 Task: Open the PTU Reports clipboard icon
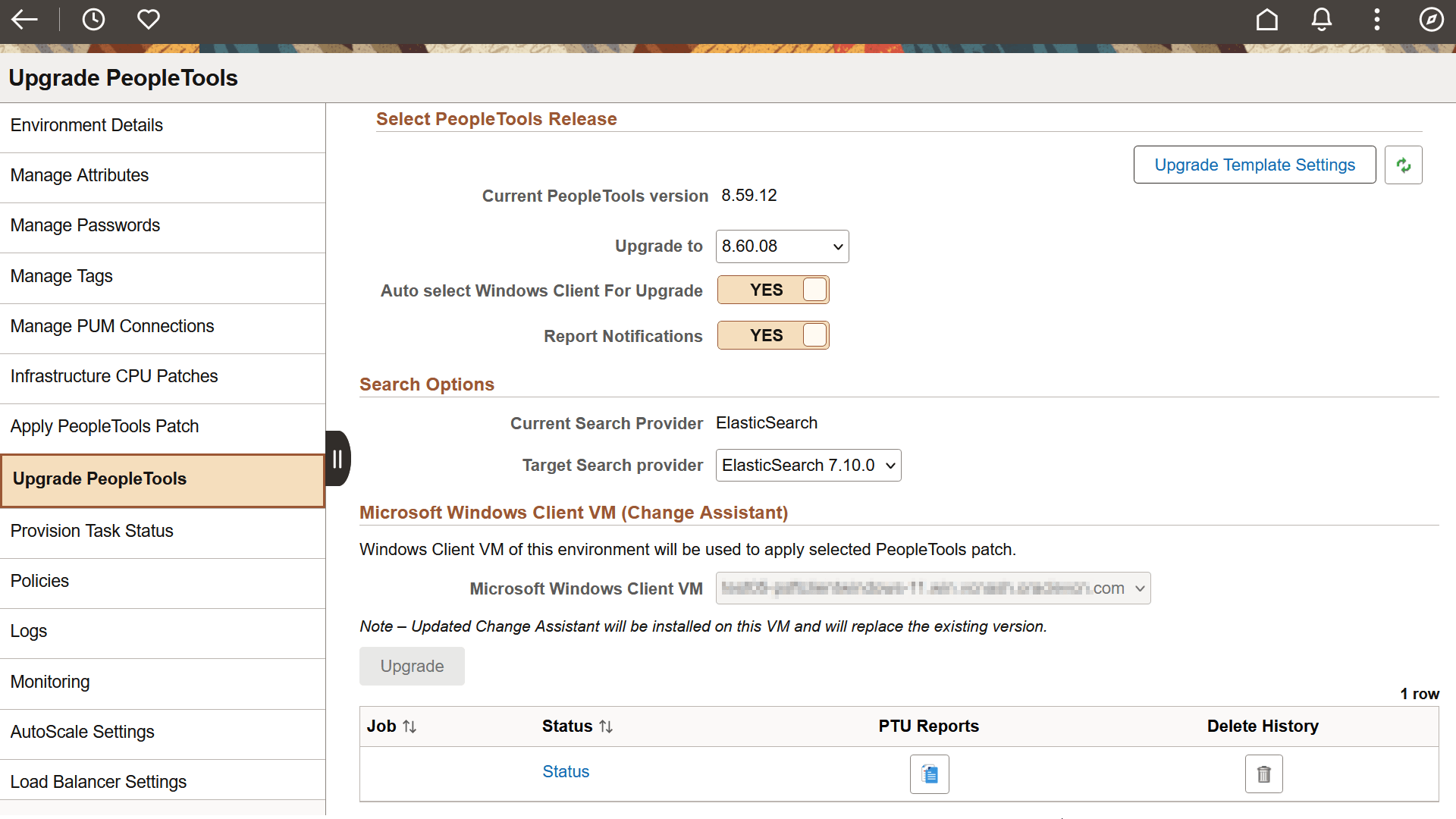(928, 774)
